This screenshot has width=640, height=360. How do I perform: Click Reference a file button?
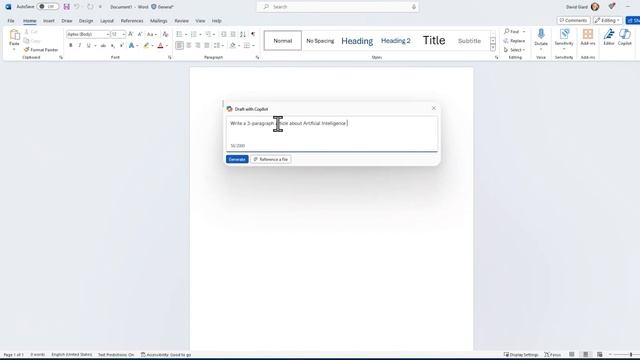point(271,159)
